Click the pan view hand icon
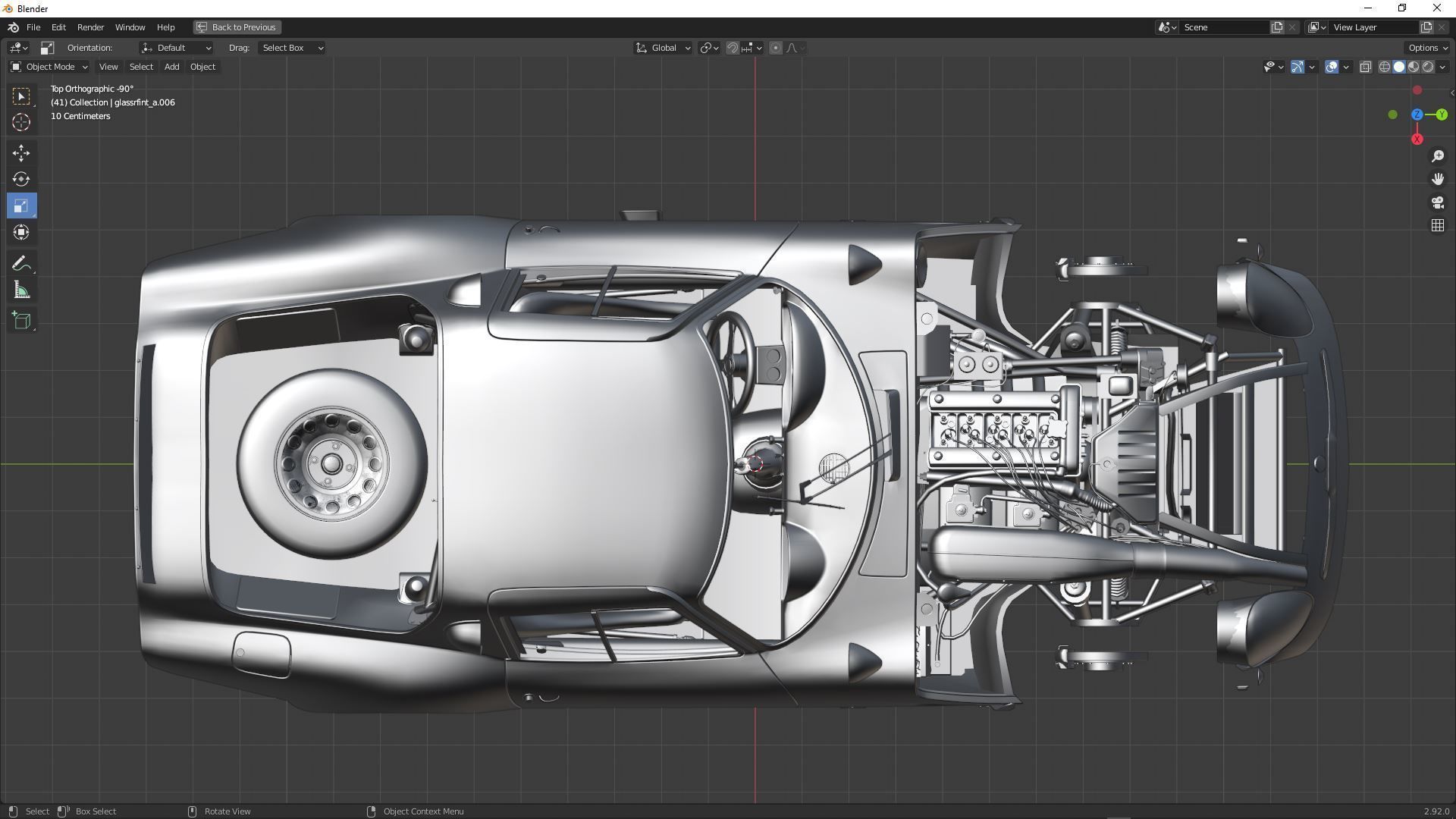Screen dimensions: 1456x819 tap(1438, 179)
